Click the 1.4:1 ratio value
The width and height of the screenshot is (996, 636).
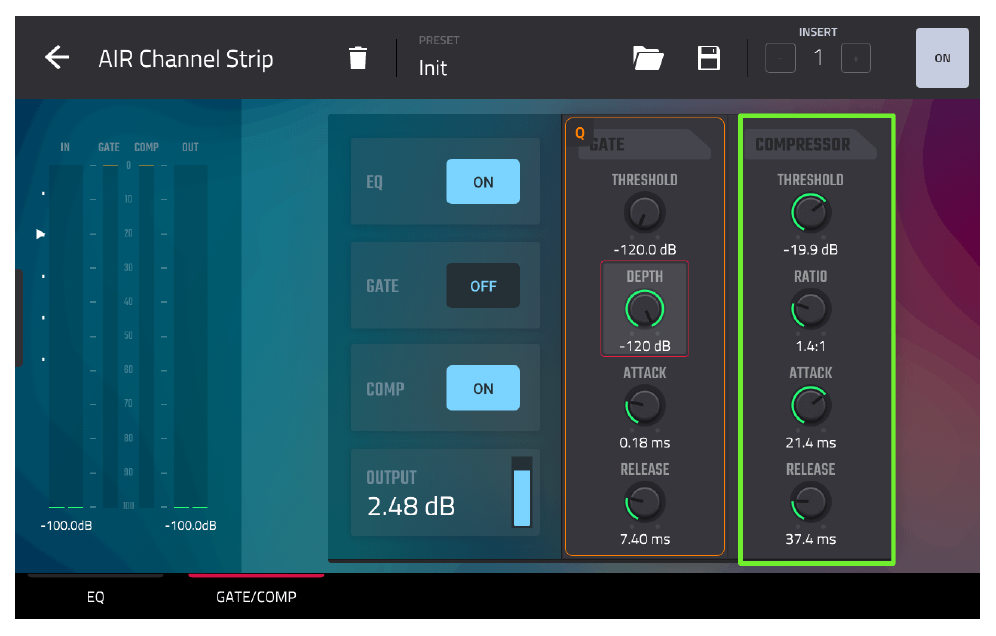pyautogui.click(x=811, y=346)
